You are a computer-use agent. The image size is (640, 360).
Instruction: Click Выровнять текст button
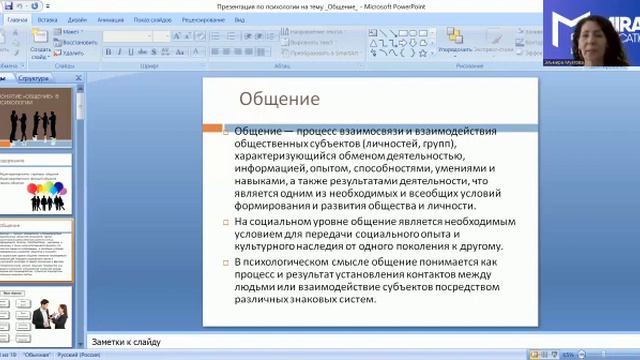pos(307,42)
